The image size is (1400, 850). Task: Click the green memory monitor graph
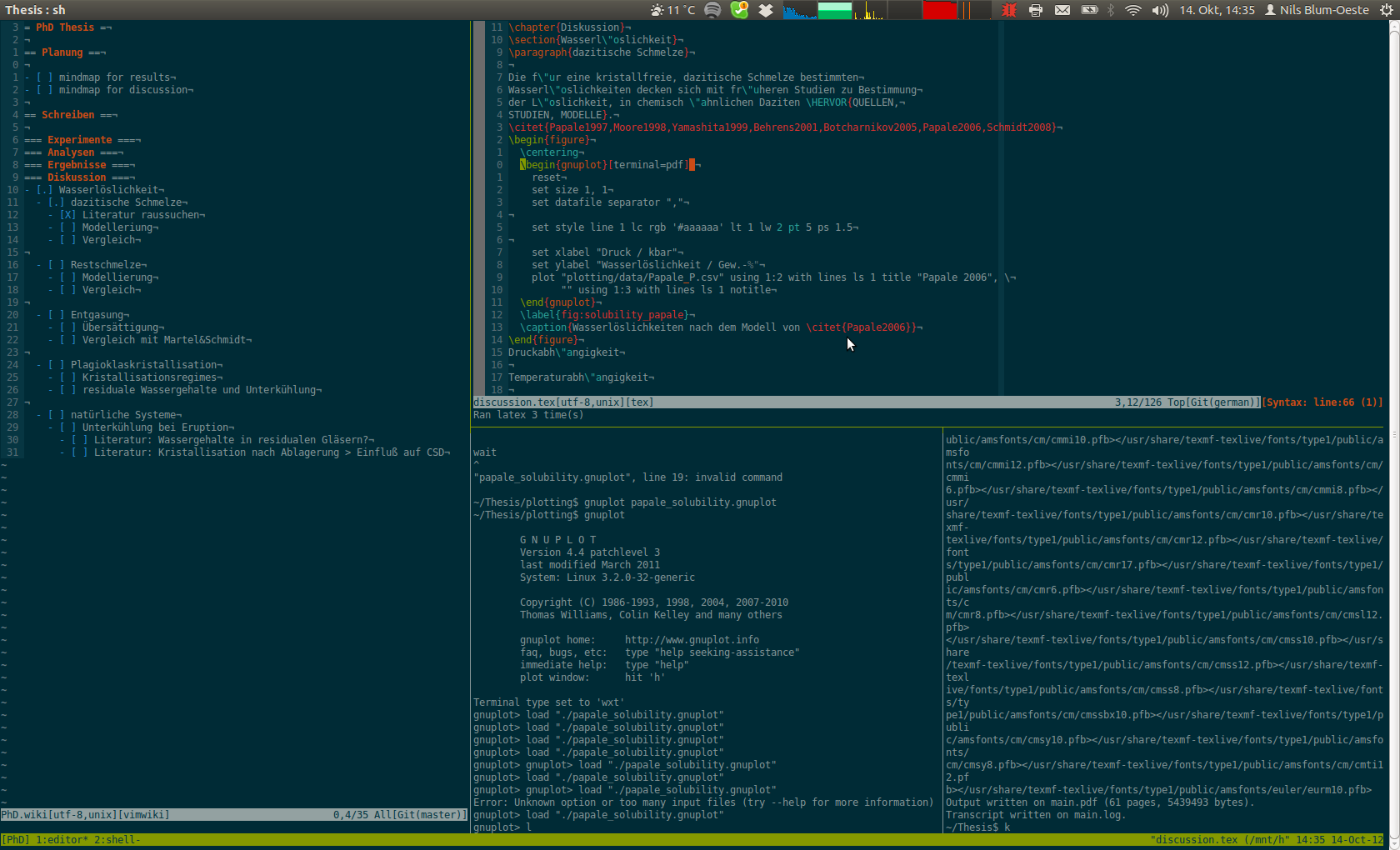(834, 10)
